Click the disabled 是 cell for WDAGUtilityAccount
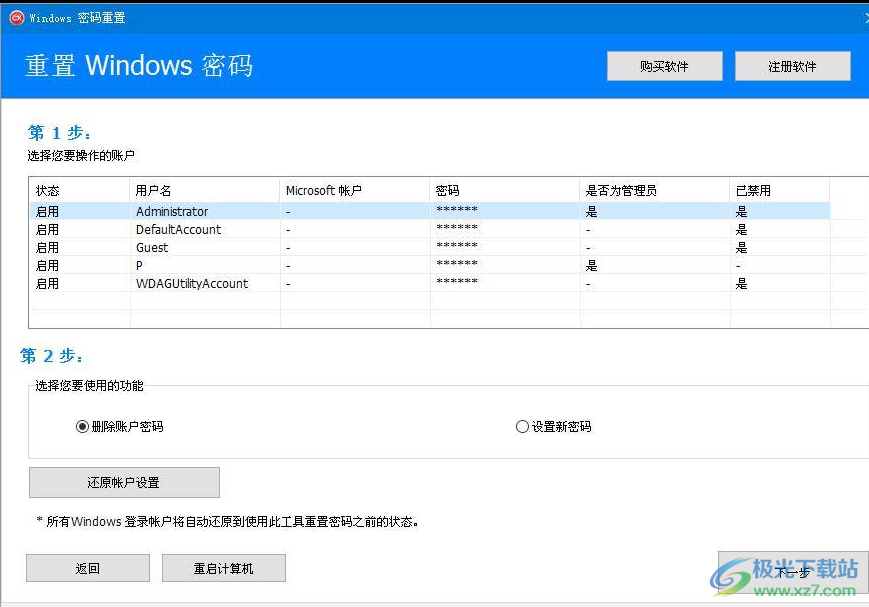Screen dimensions: 869x607 coord(741,284)
